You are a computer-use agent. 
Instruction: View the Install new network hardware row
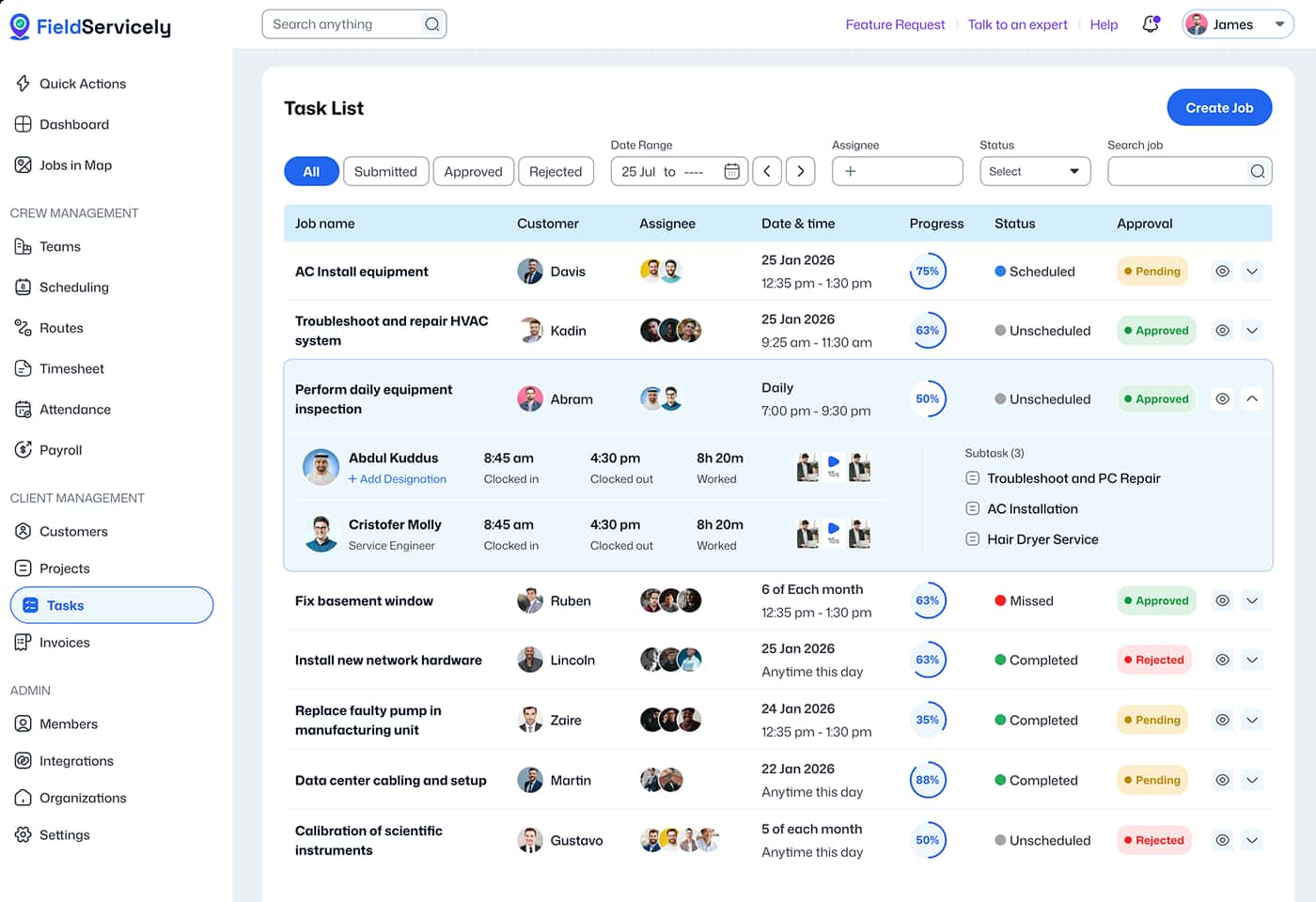pyautogui.click(x=1222, y=660)
